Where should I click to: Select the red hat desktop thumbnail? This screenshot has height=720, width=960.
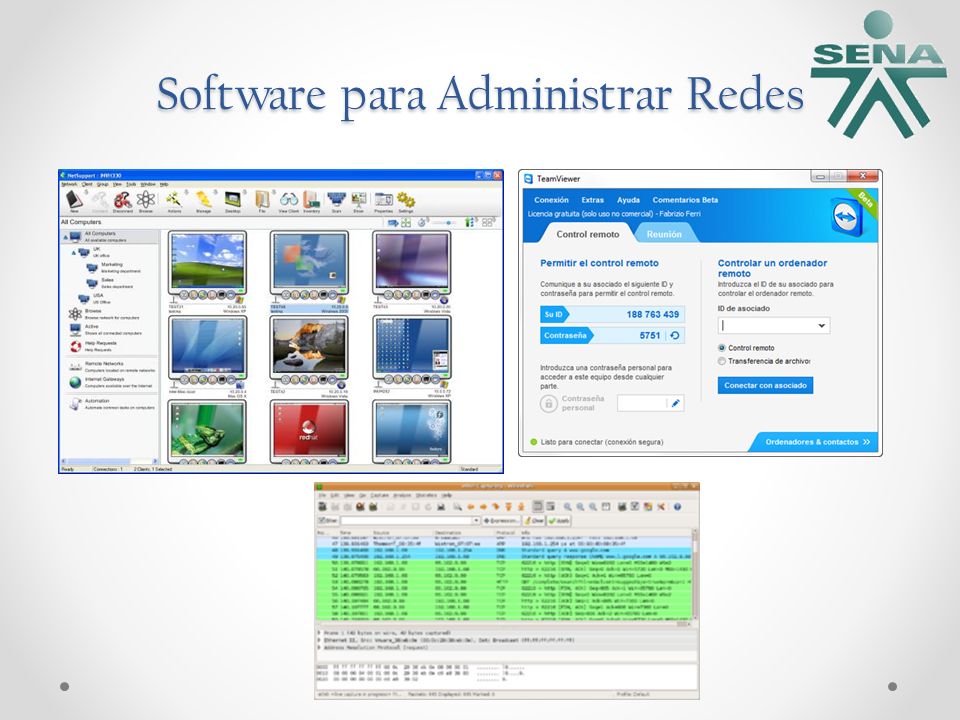[310, 430]
